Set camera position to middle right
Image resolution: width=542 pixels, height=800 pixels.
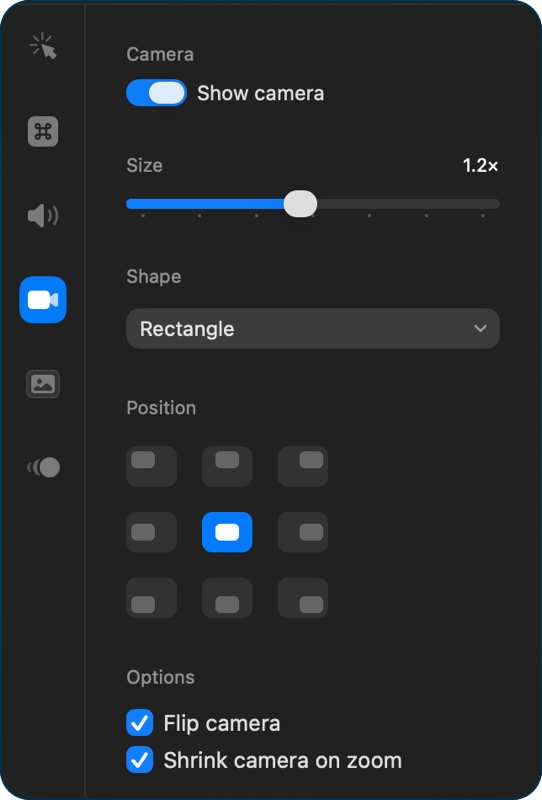coord(303,532)
